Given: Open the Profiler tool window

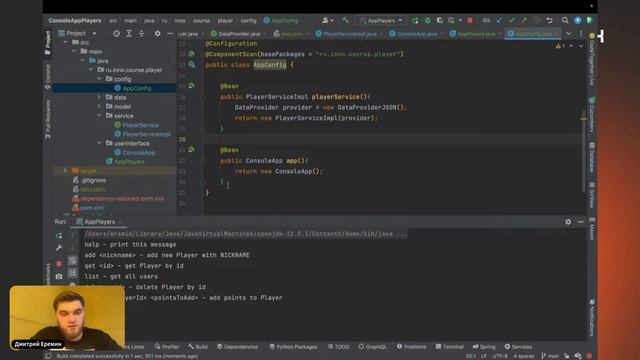Looking at the screenshot, I should coord(167,347).
